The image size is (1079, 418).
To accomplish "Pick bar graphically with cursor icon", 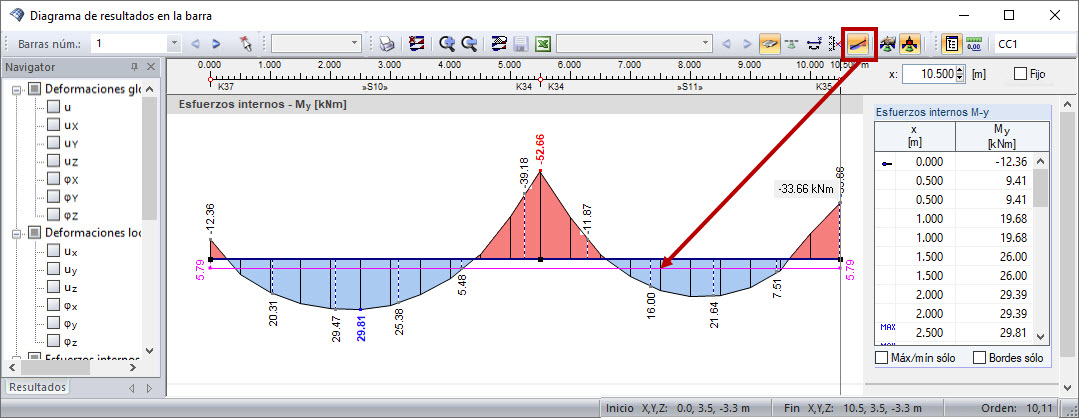I will [246, 43].
